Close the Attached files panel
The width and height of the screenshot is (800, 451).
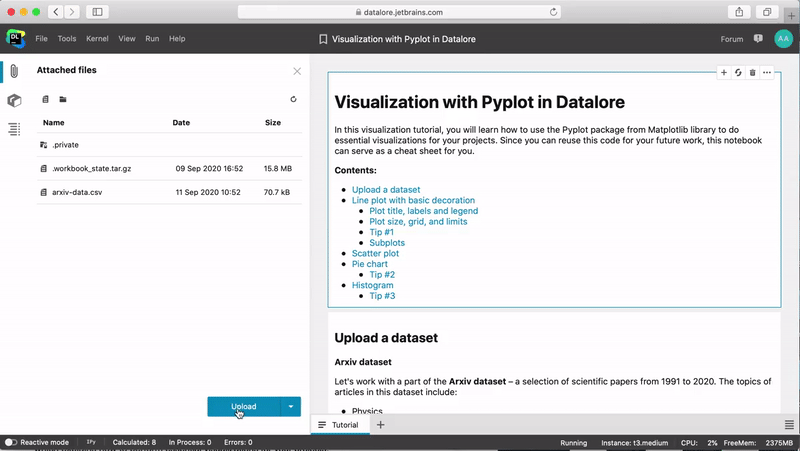pyautogui.click(x=297, y=71)
